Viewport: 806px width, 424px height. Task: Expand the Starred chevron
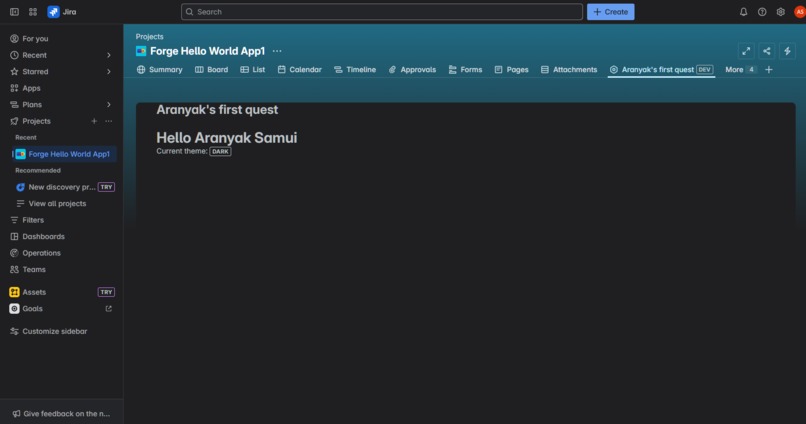[108, 71]
